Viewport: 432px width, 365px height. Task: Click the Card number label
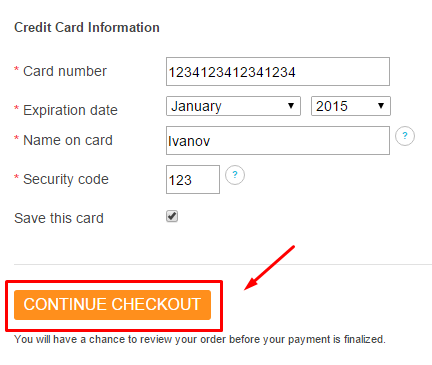pos(65,71)
